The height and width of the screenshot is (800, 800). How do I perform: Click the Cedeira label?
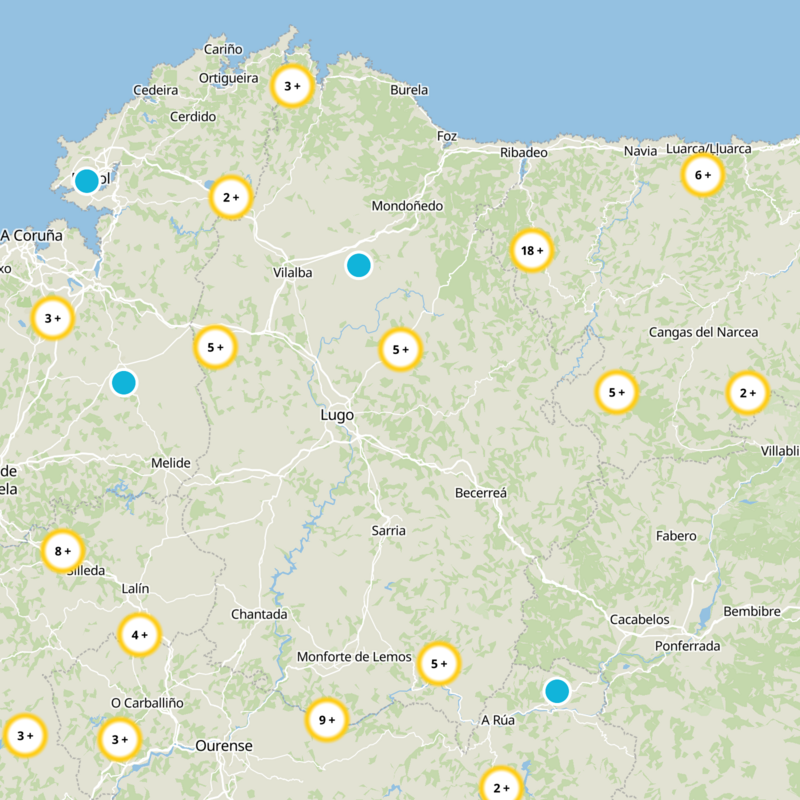[156, 90]
